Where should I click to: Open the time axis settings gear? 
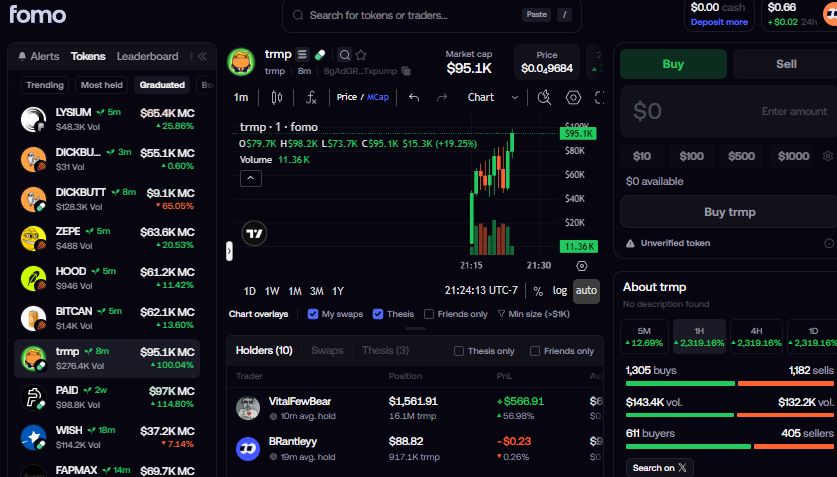[582, 266]
